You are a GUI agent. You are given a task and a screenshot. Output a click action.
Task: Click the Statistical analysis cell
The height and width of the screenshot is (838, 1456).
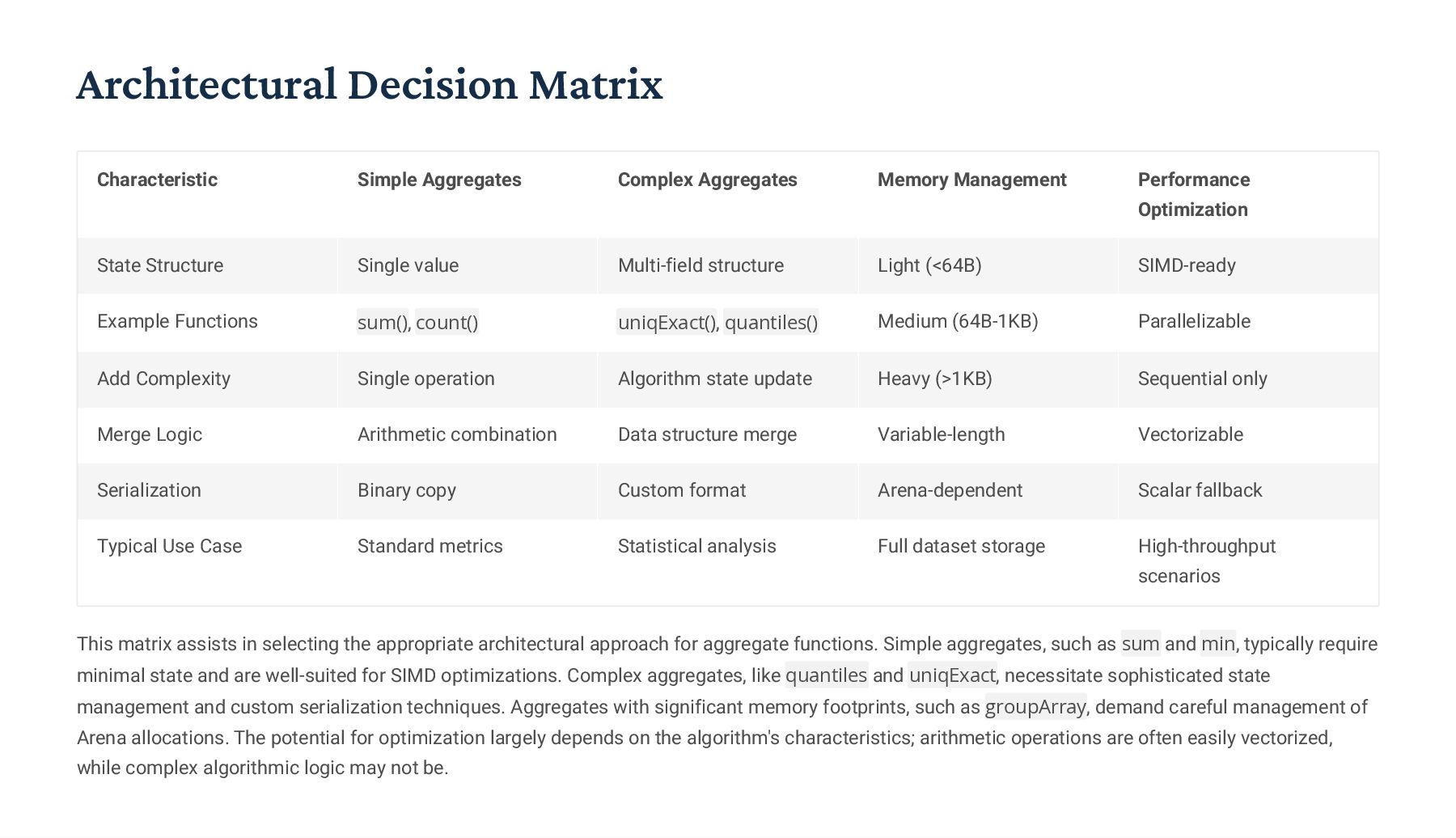point(696,546)
